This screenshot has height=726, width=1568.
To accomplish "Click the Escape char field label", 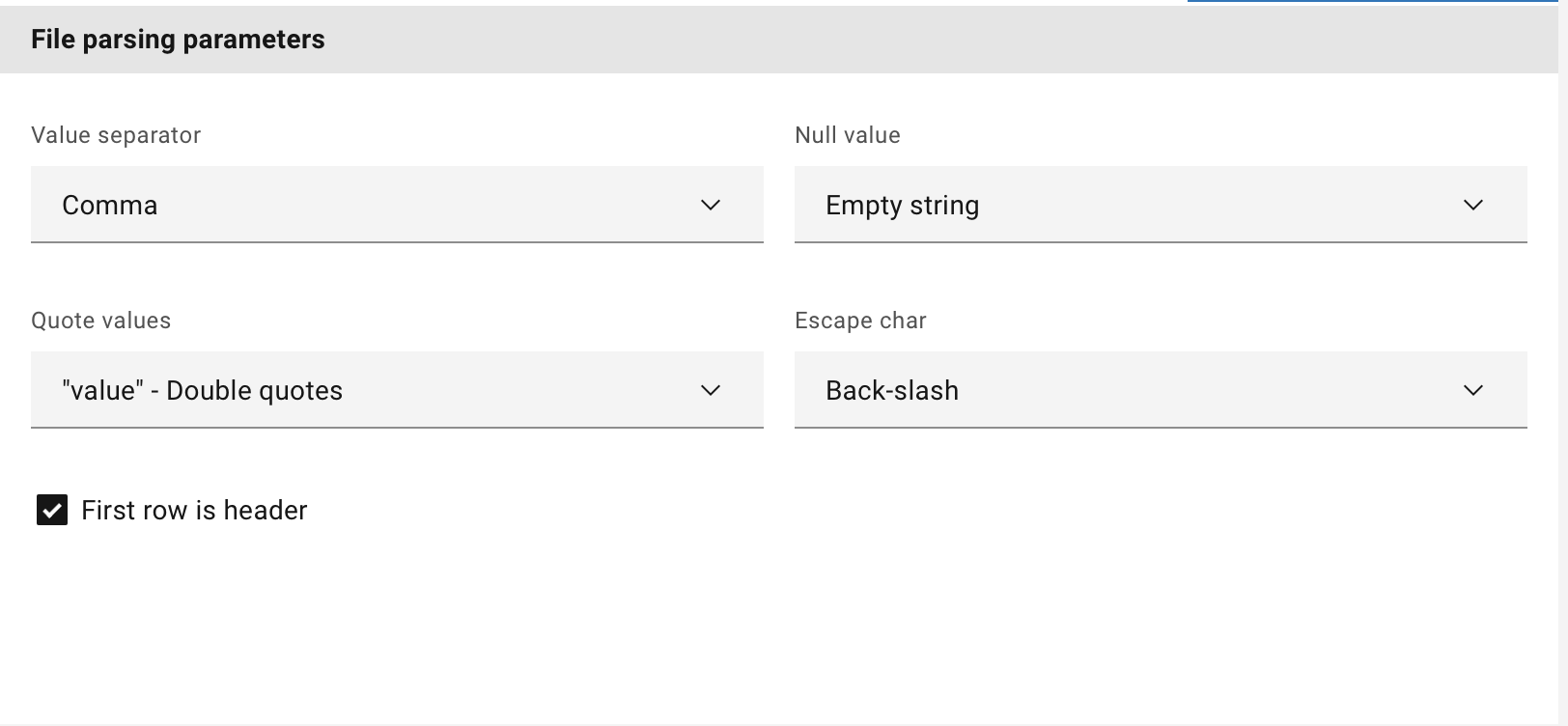I will click(x=860, y=321).
